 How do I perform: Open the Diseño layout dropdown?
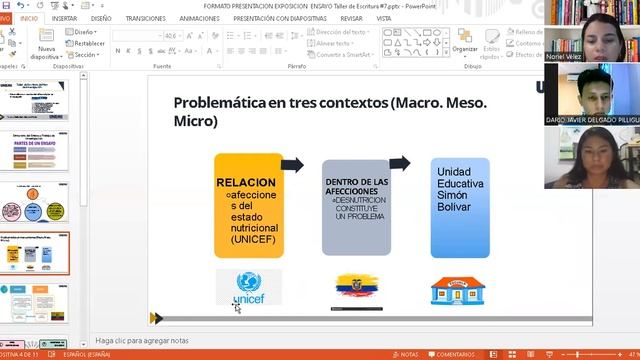tap(81, 32)
